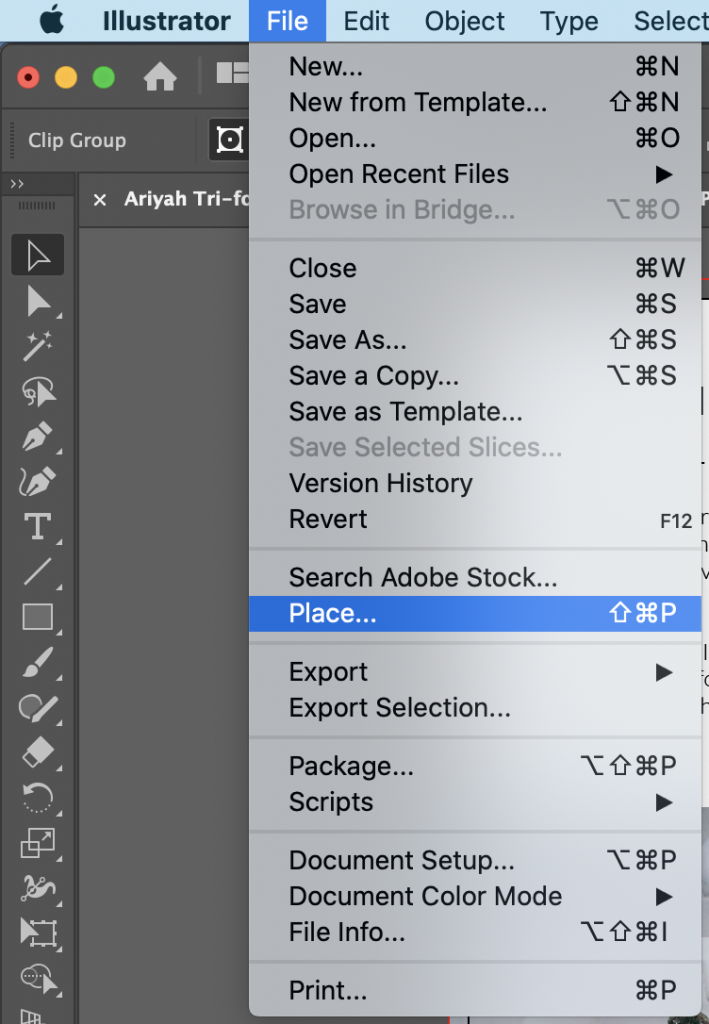Screen dimensions: 709x1024
Task: Expand the Open Recent Files submenu
Action: click(x=475, y=174)
